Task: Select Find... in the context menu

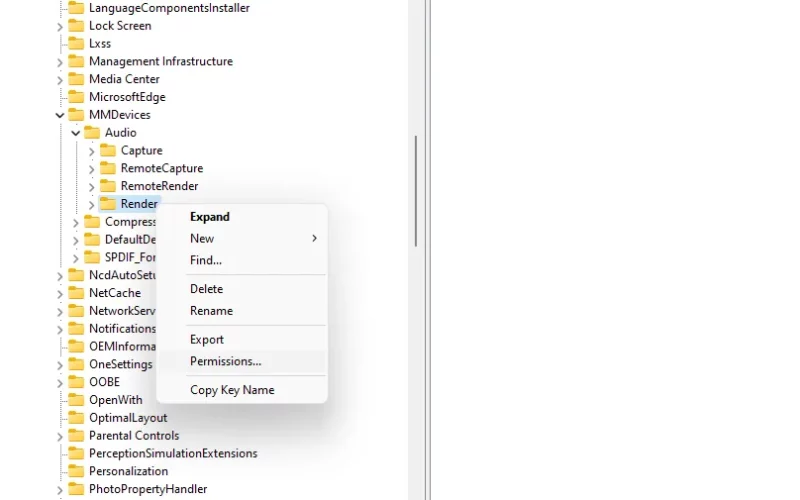Action: click(242, 260)
